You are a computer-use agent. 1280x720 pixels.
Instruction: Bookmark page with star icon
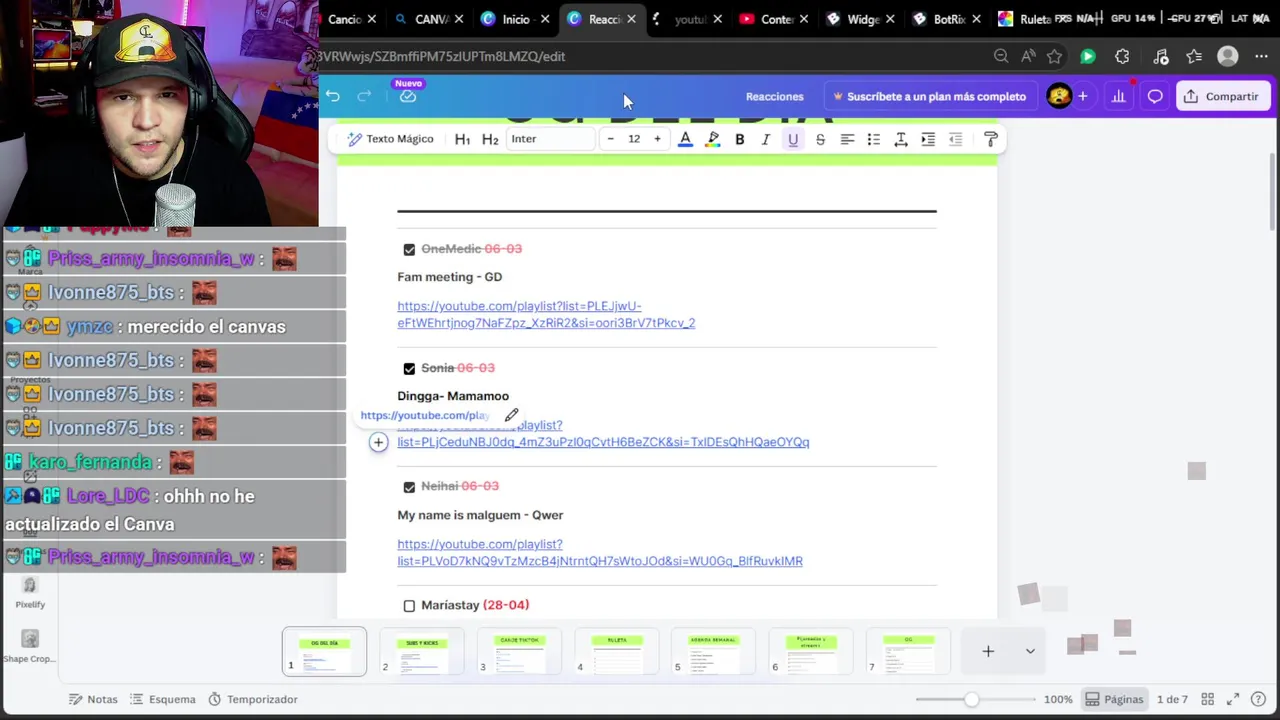pyautogui.click(x=1054, y=57)
